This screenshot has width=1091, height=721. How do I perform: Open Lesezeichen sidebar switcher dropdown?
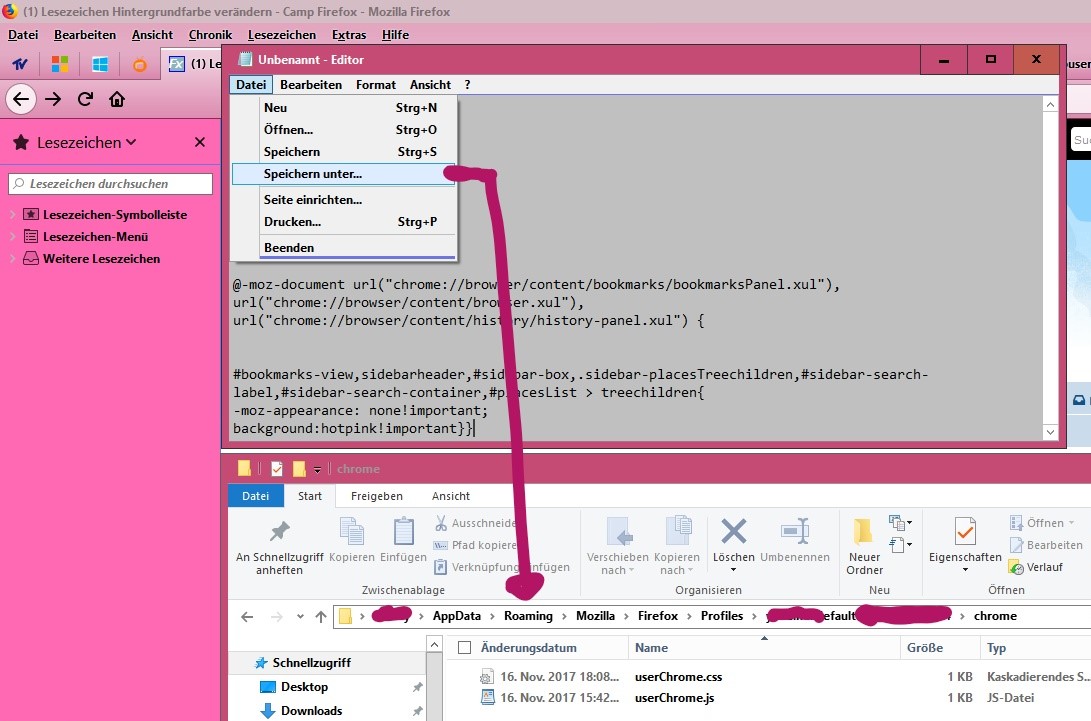[x=131, y=142]
